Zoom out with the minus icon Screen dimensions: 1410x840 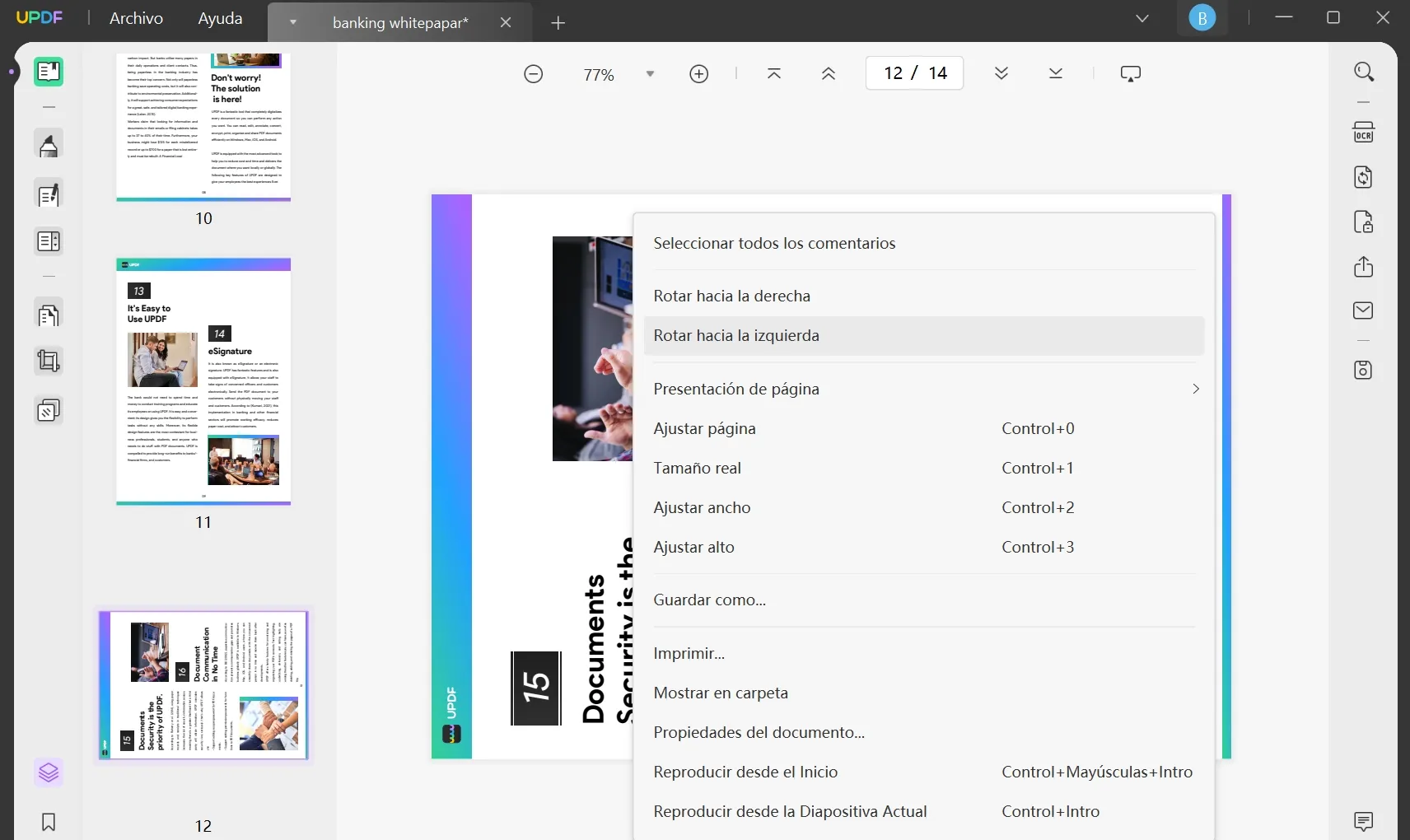[x=534, y=74]
